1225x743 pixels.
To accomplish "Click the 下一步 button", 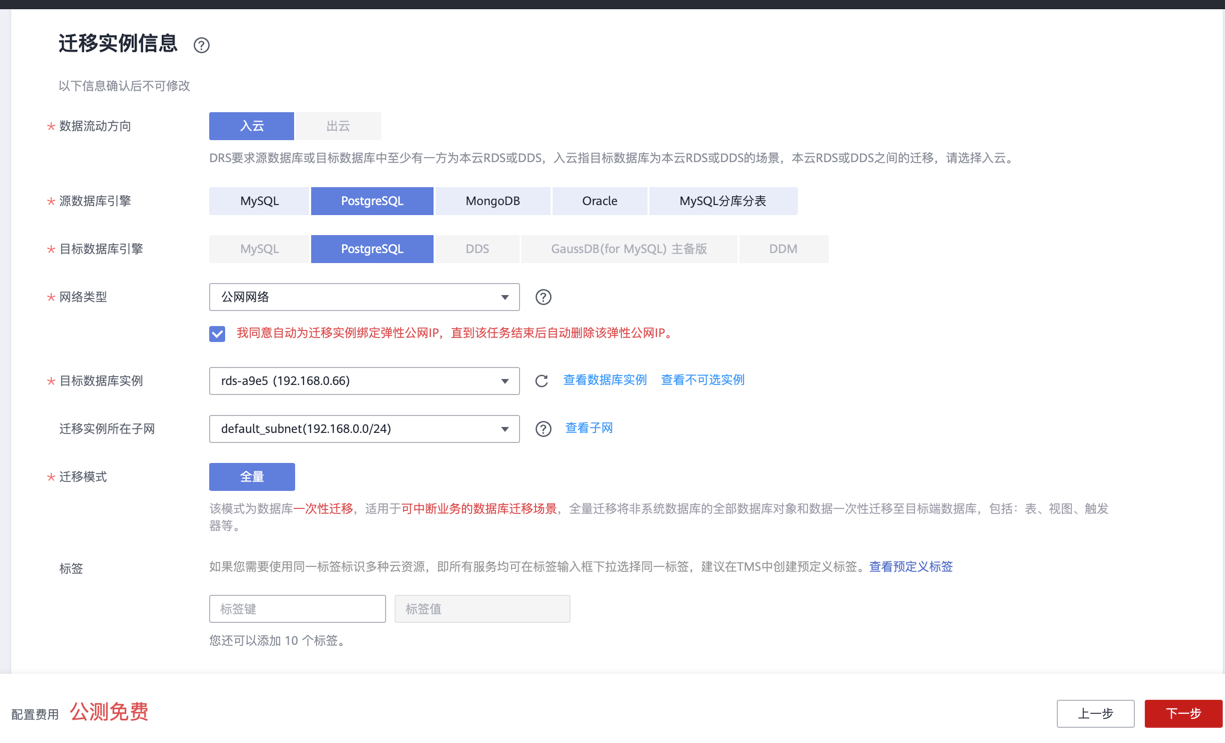I will 1183,713.
